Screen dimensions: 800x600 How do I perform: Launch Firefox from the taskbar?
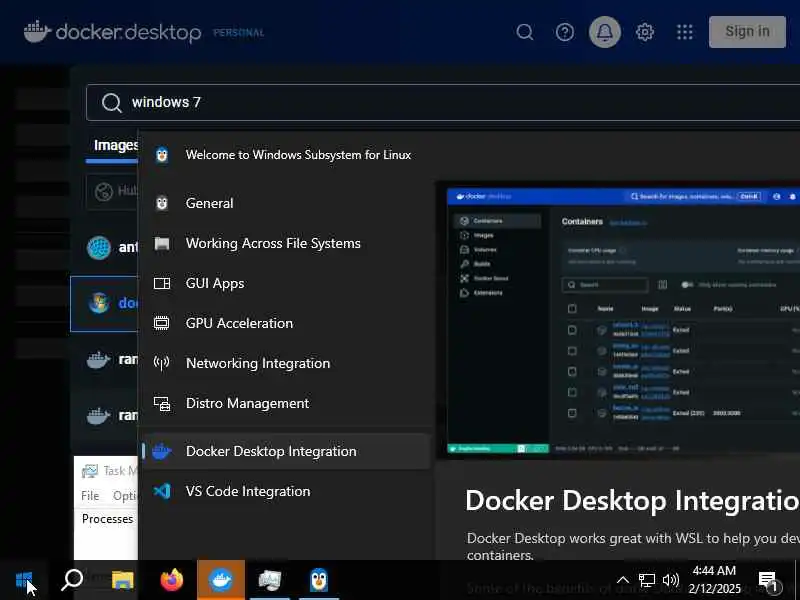tap(171, 580)
